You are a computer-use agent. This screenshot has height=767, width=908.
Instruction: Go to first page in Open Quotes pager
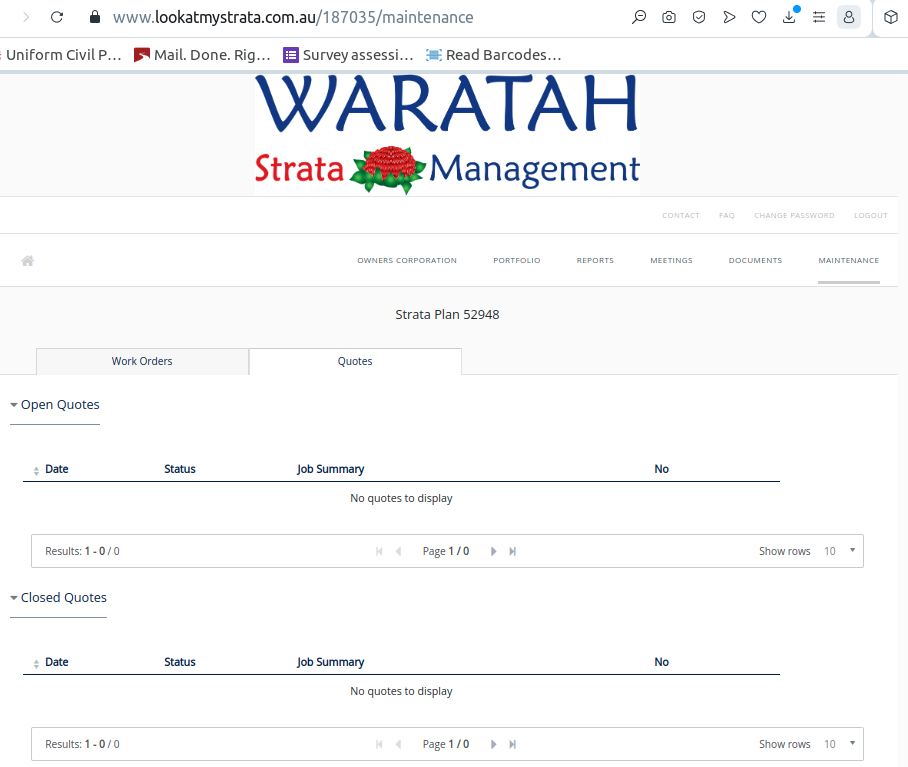[379, 551]
